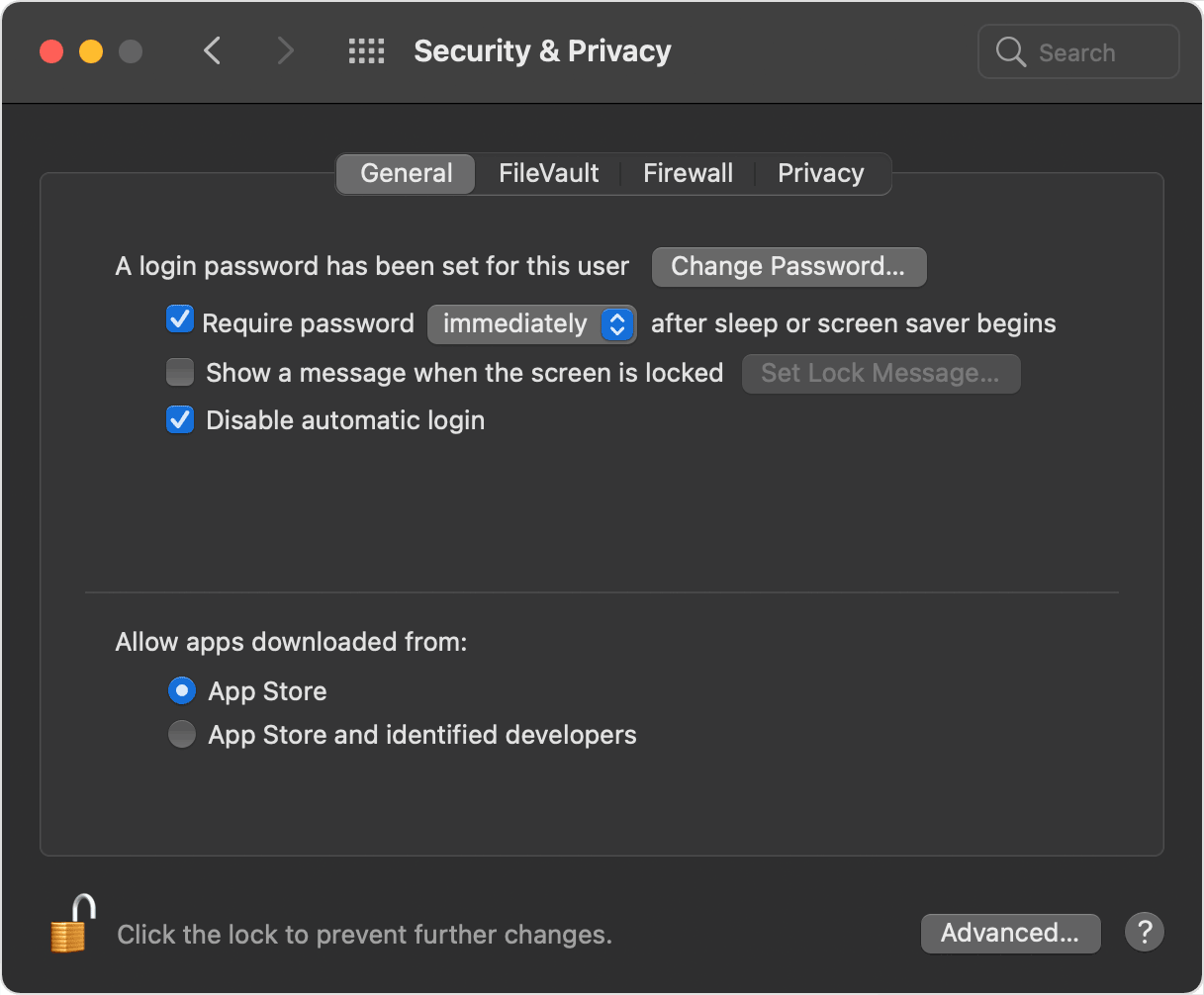1204x995 pixels.
Task: Click the yellow minimize window button
Action: tap(91, 51)
